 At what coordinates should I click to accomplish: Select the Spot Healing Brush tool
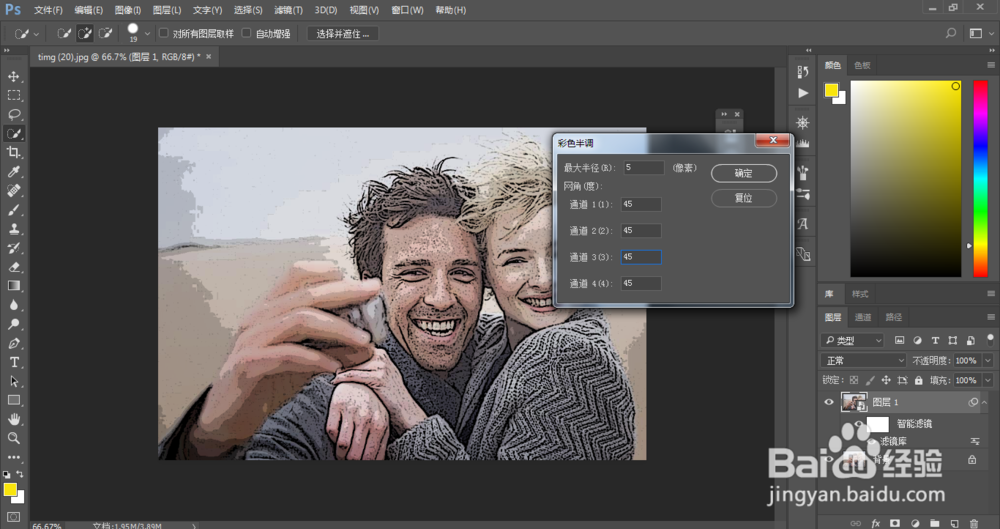tap(13, 191)
